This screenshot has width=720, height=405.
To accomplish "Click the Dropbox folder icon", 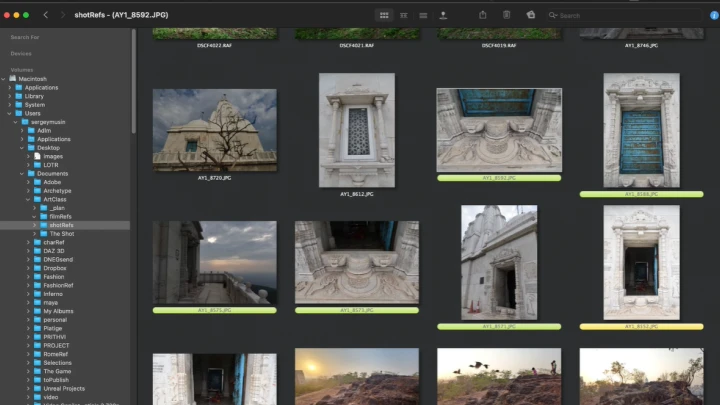I will 38,268.
